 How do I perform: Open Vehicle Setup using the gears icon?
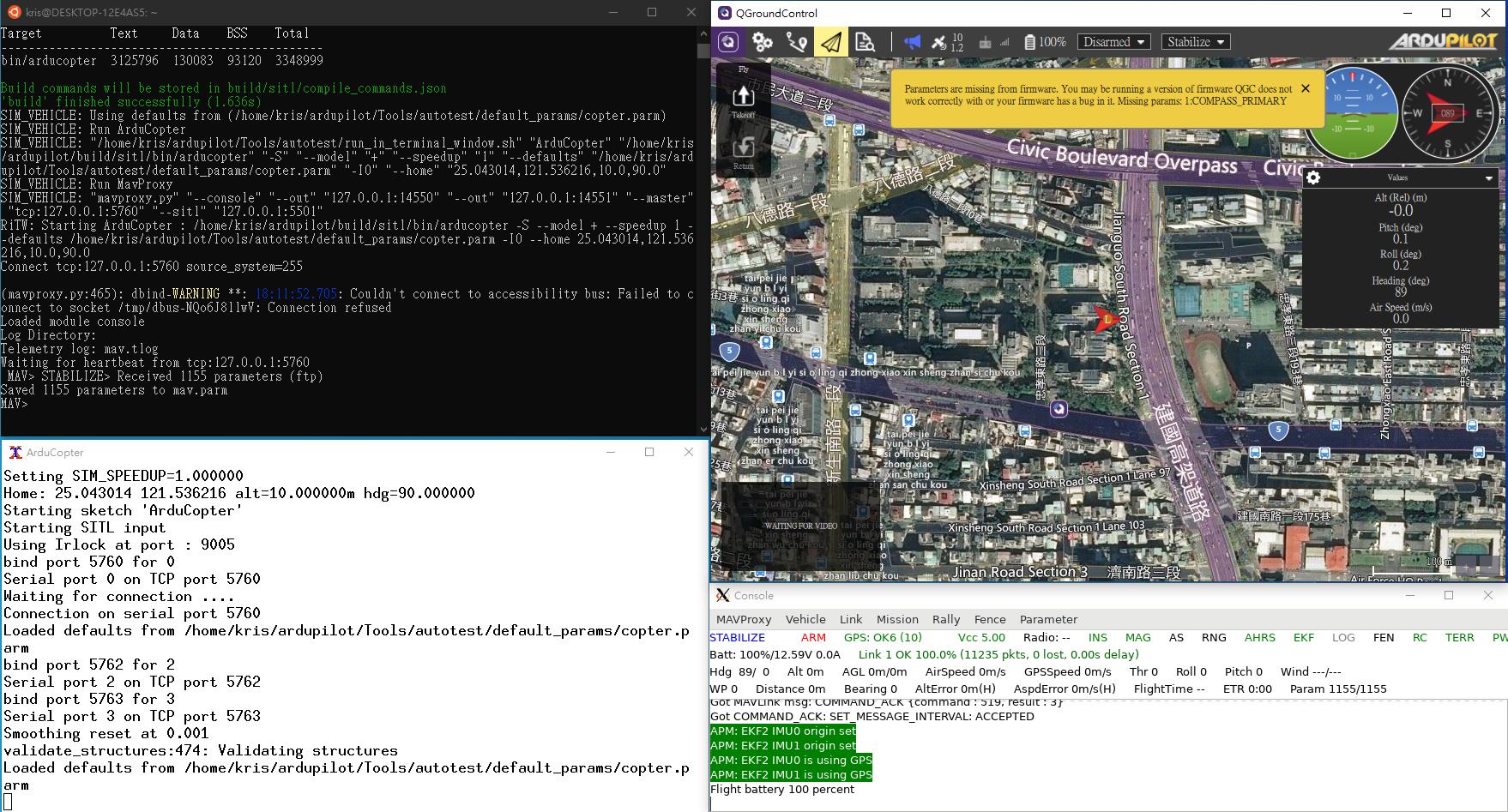click(762, 41)
